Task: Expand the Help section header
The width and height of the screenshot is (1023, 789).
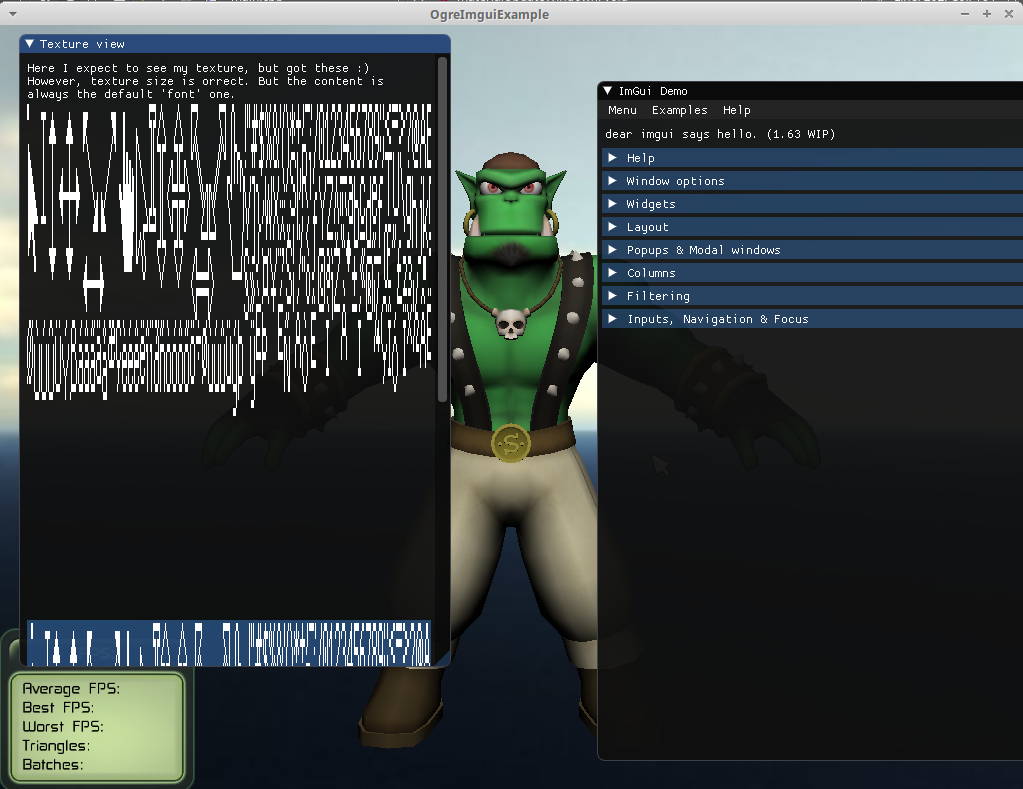Action: pos(812,158)
